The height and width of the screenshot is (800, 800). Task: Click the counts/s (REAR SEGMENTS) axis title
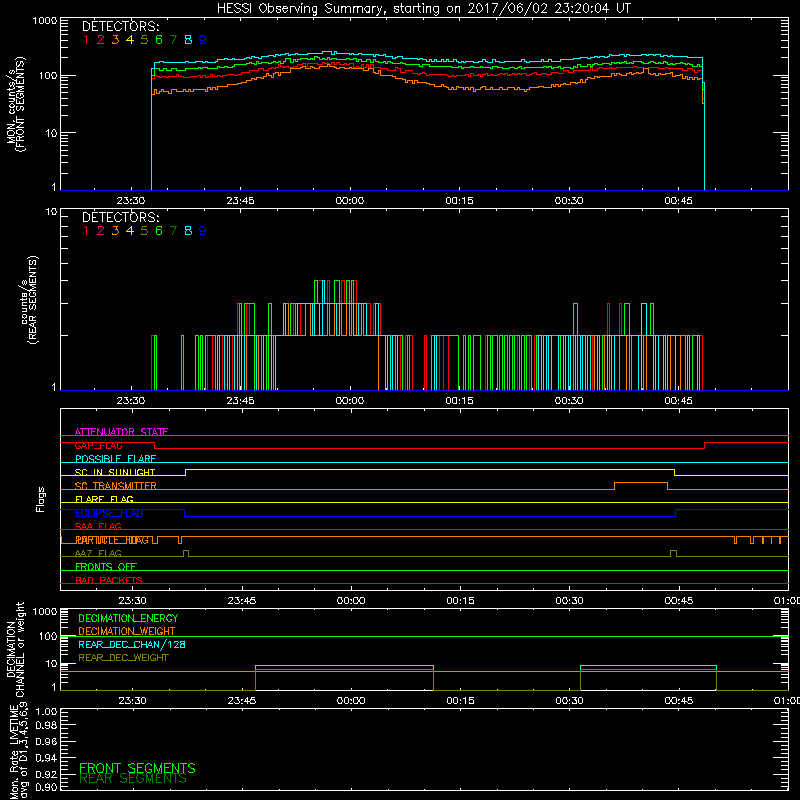point(29,300)
